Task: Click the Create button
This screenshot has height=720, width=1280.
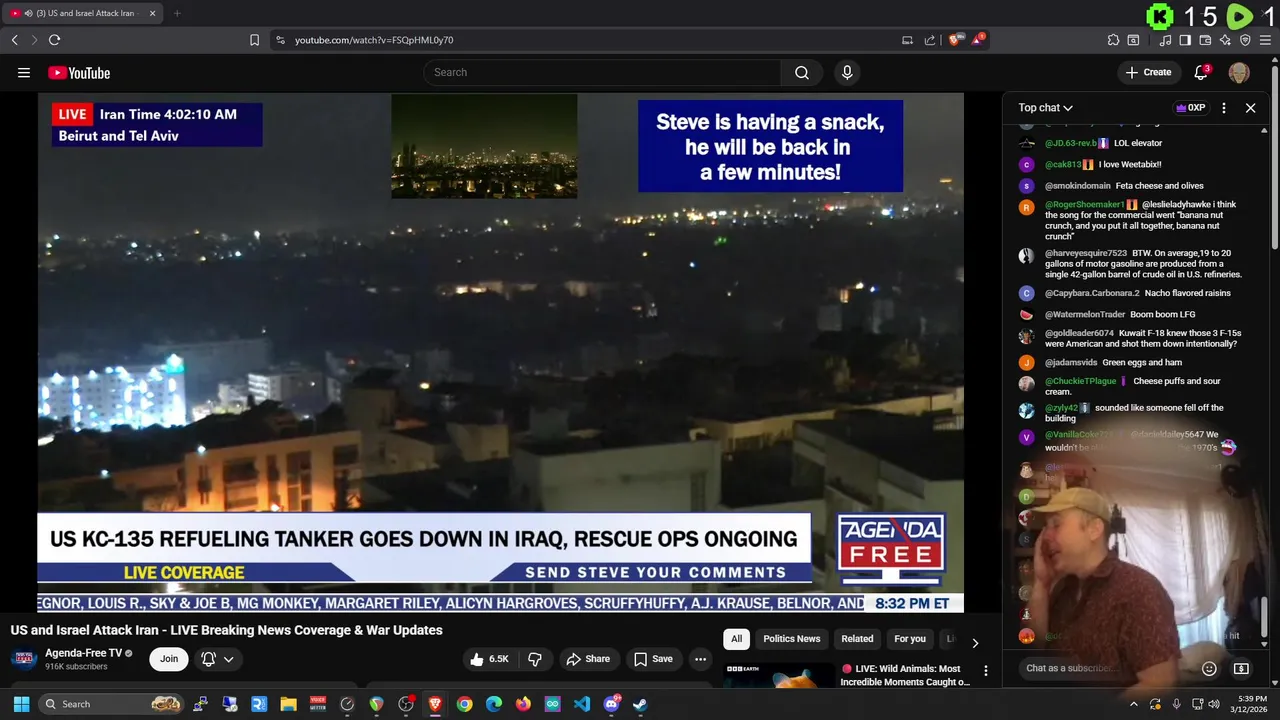Action: click(1148, 72)
